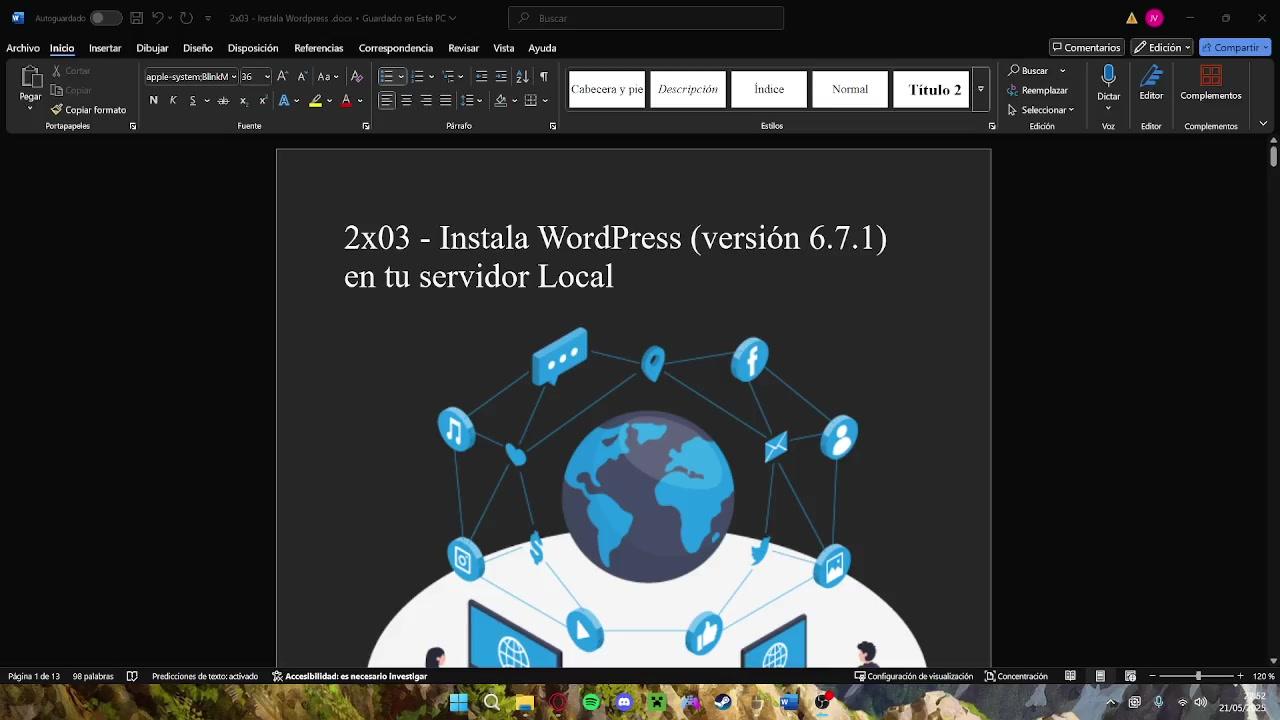
Task: Switch to read mode view
Action: point(1070,676)
